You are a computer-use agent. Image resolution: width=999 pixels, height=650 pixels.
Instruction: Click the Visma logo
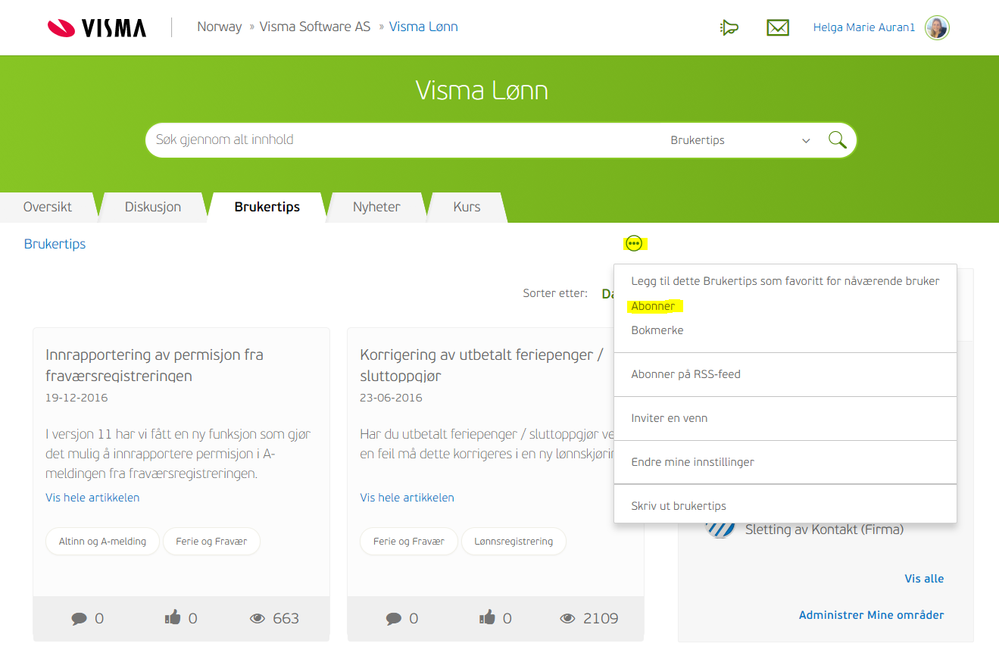click(x=97, y=27)
